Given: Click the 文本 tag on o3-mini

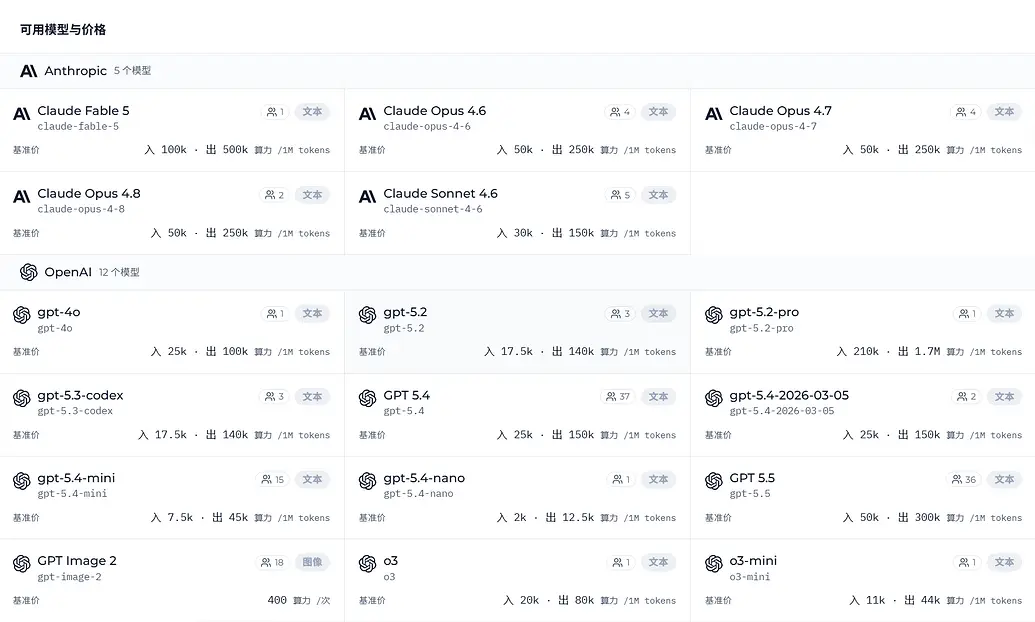Looking at the screenshot, I should point(1004,563).
